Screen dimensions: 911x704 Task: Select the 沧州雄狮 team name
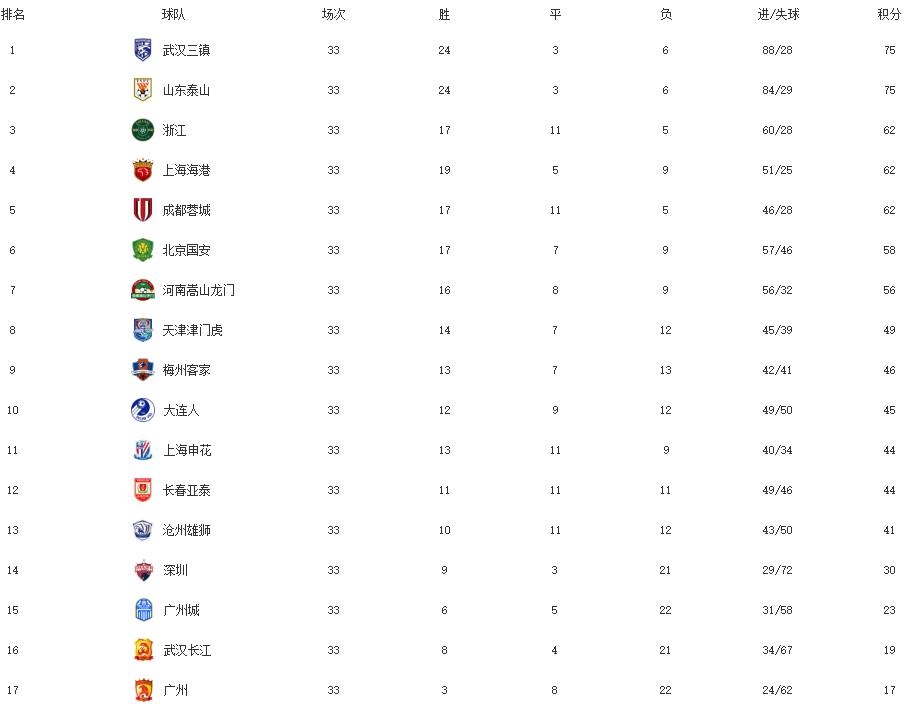tap(187, 530)
